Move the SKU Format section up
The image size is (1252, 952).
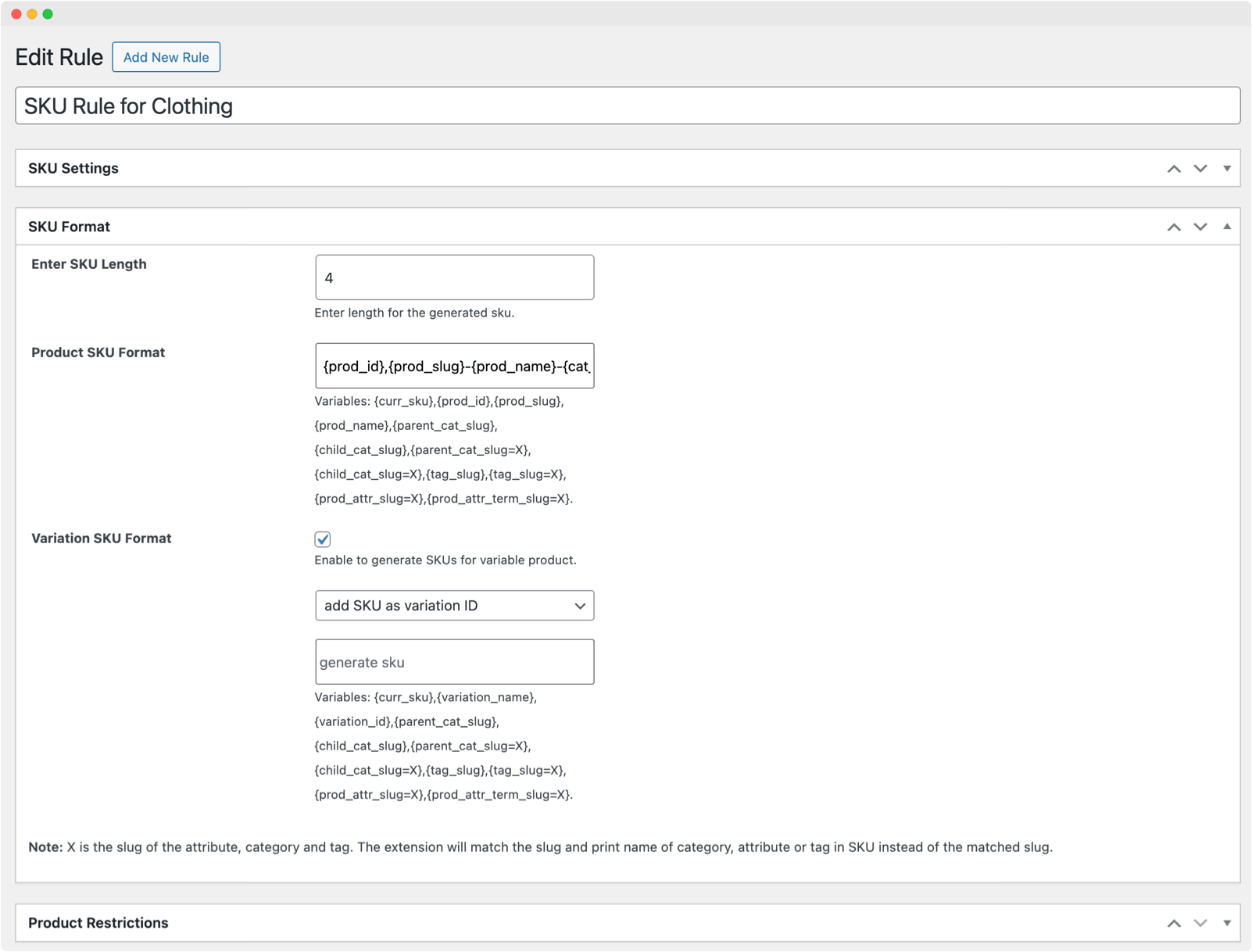(x=1173, y=227)
